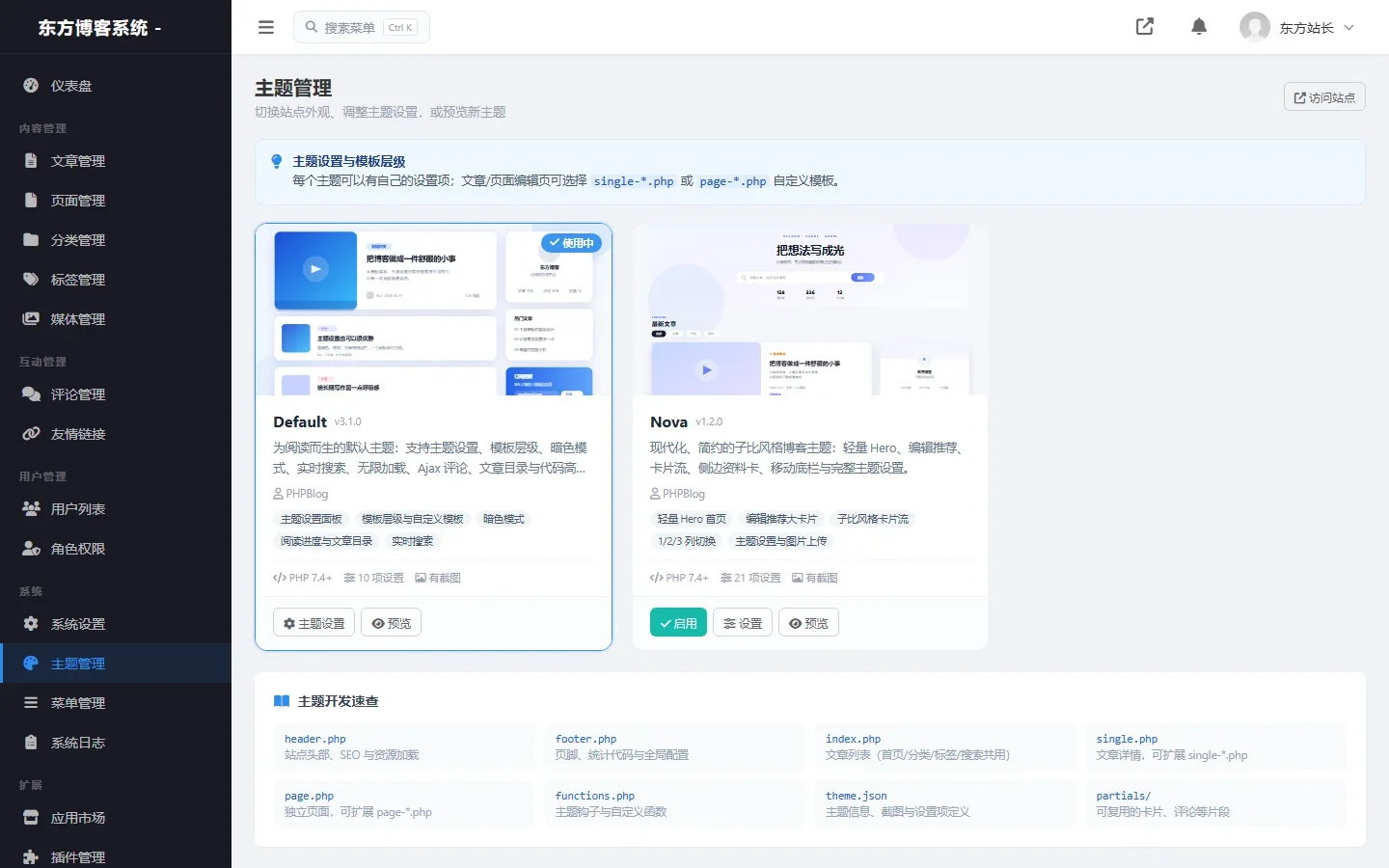Click the 访问站点 button
The width and height of the screenshot is (1389, 868).
point(1324,96)
